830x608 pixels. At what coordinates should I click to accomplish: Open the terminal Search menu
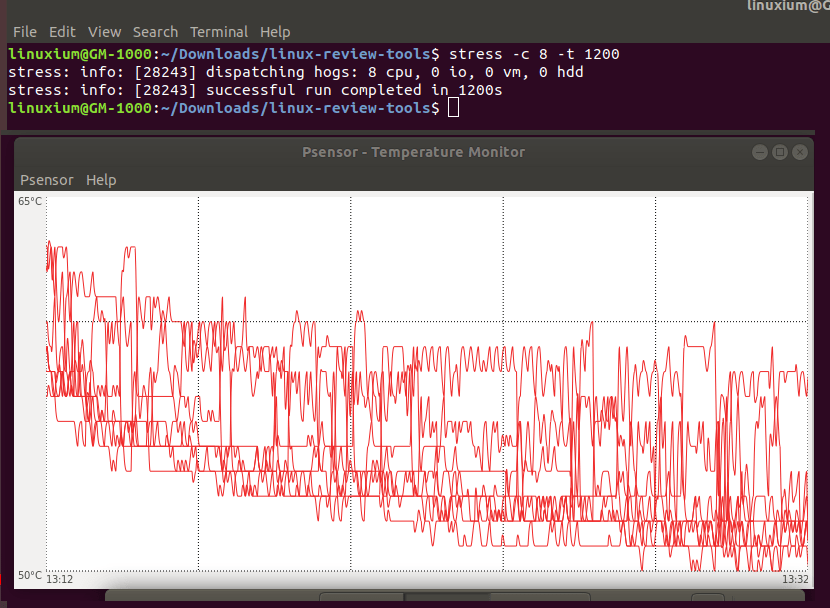coord(155,32)
